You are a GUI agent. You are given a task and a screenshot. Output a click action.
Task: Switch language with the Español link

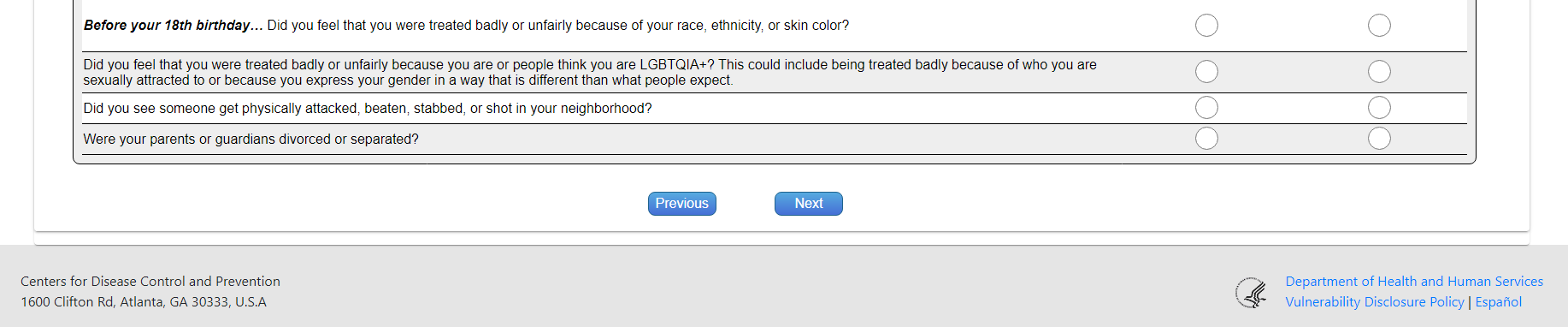(x=1499, y=302)
